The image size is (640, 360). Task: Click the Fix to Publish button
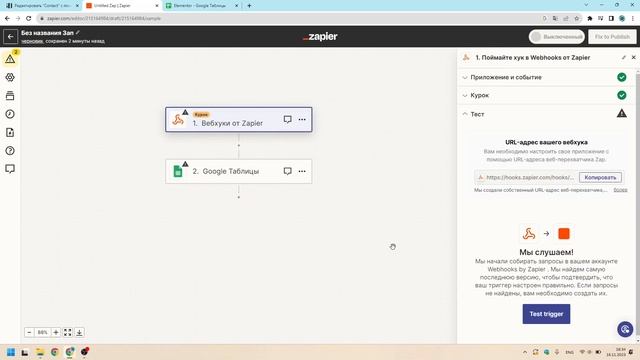pos(612,37)
